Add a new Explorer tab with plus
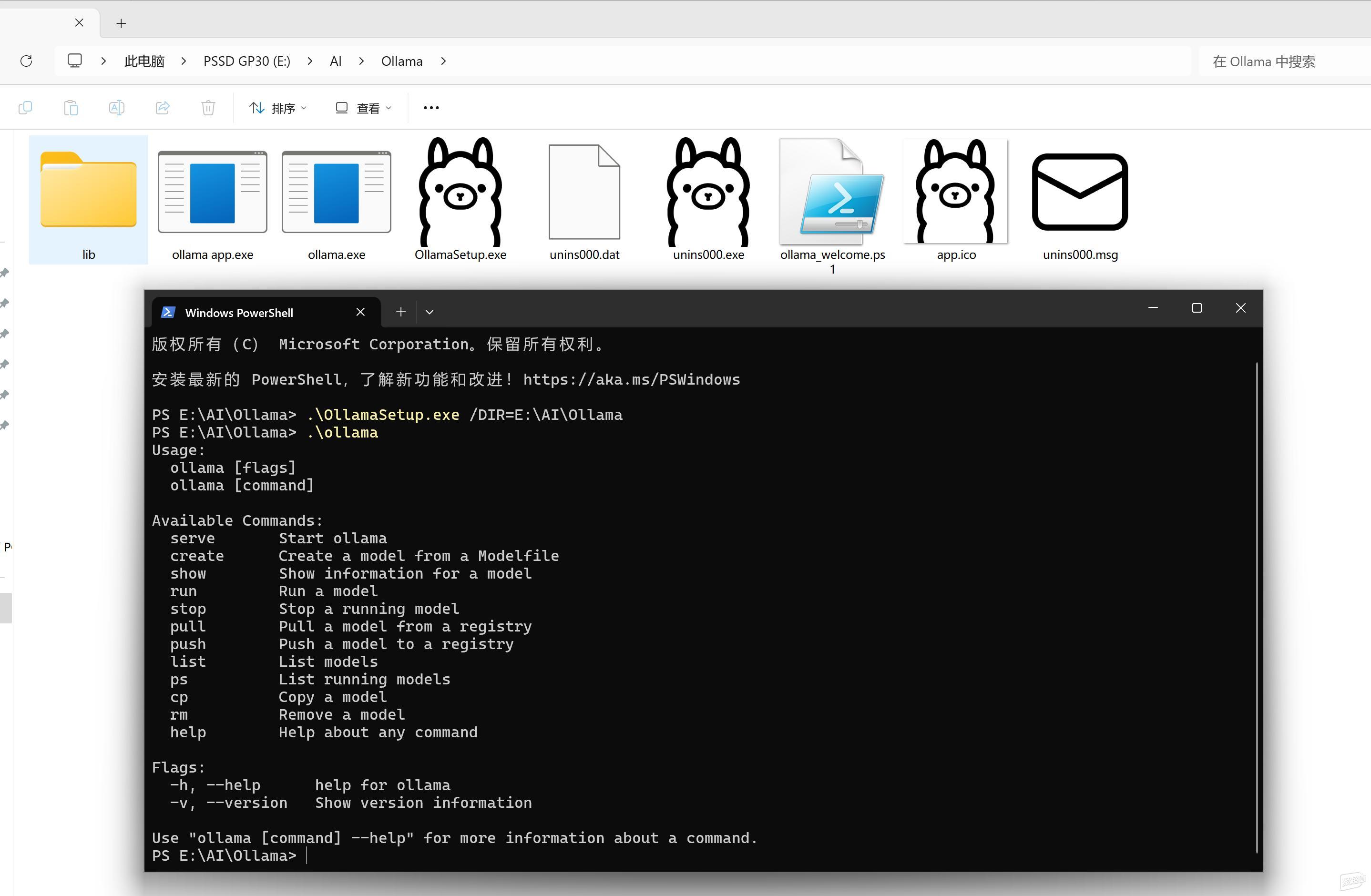 coord(121,24)
